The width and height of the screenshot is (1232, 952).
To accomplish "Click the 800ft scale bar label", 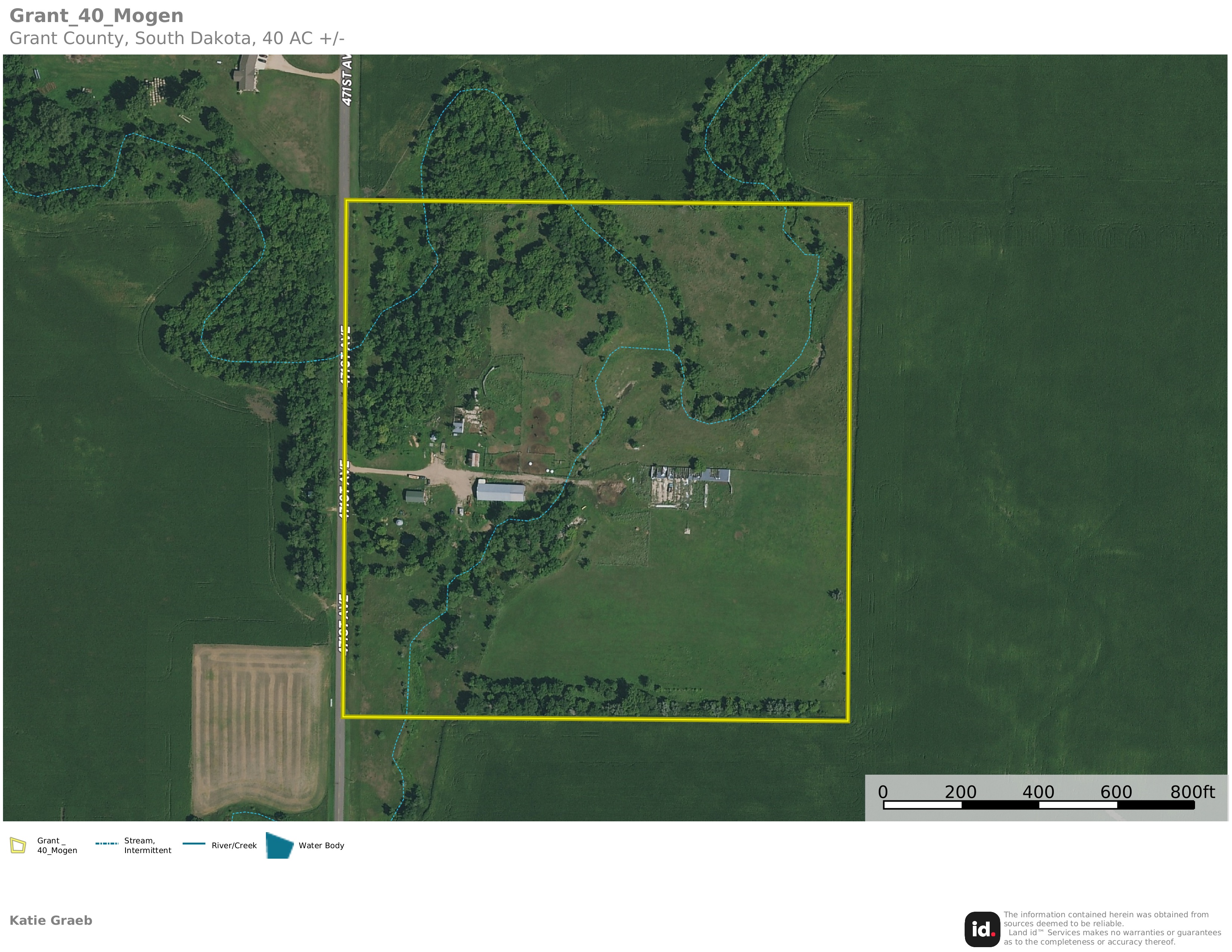I will click(1192, 792).
